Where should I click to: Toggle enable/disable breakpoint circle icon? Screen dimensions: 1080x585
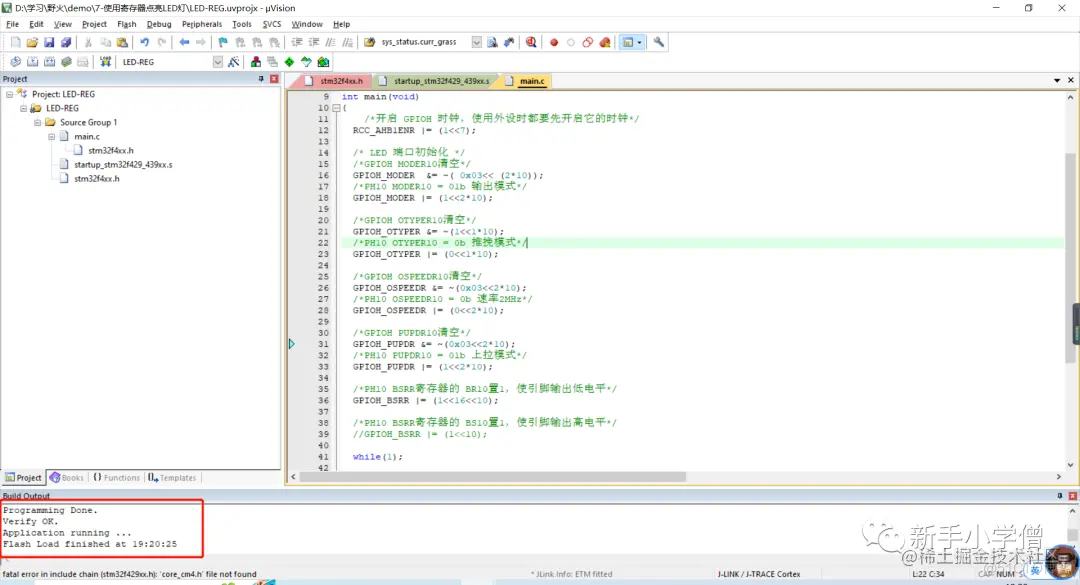point(571,42)
